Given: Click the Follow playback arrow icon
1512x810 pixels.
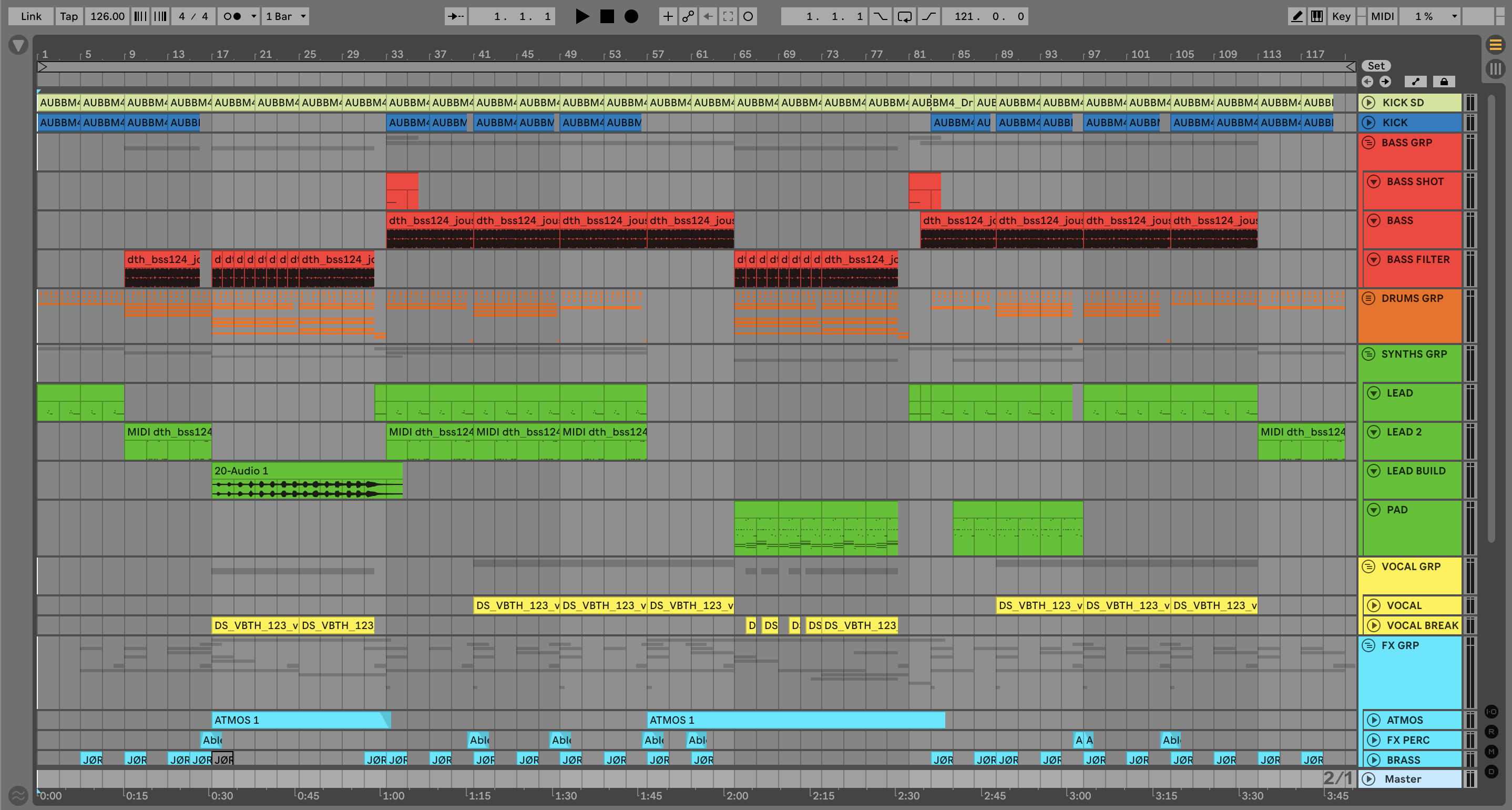Looking at the screenshot, I should (455, 16).
